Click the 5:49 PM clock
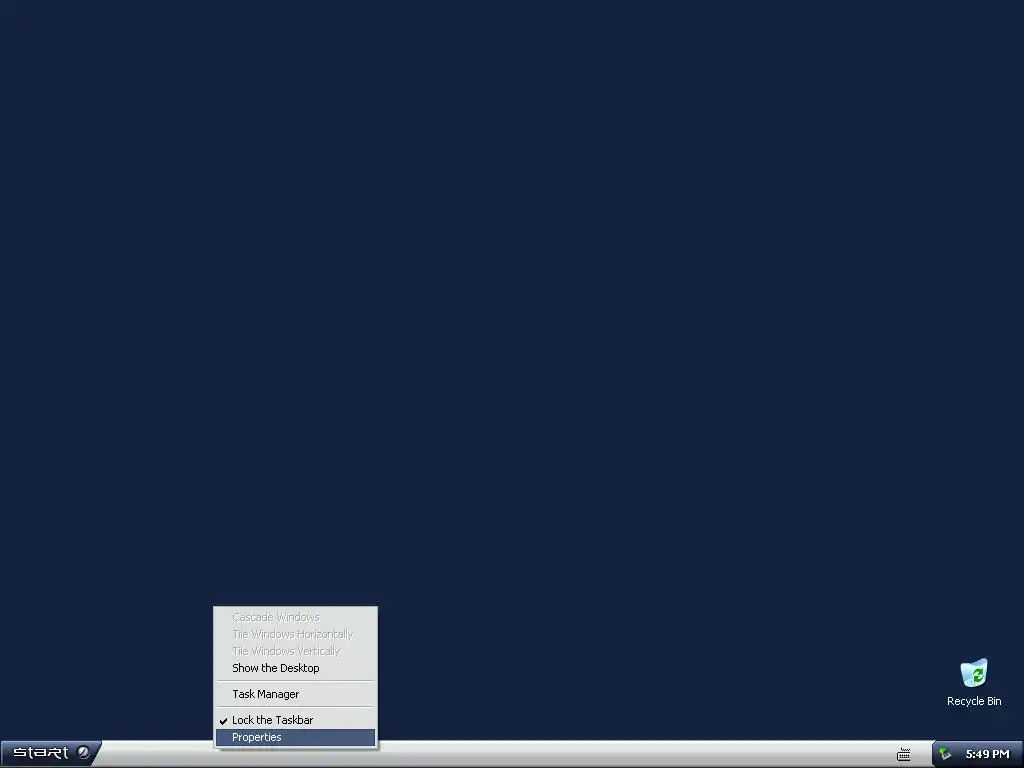 point(987,754)
